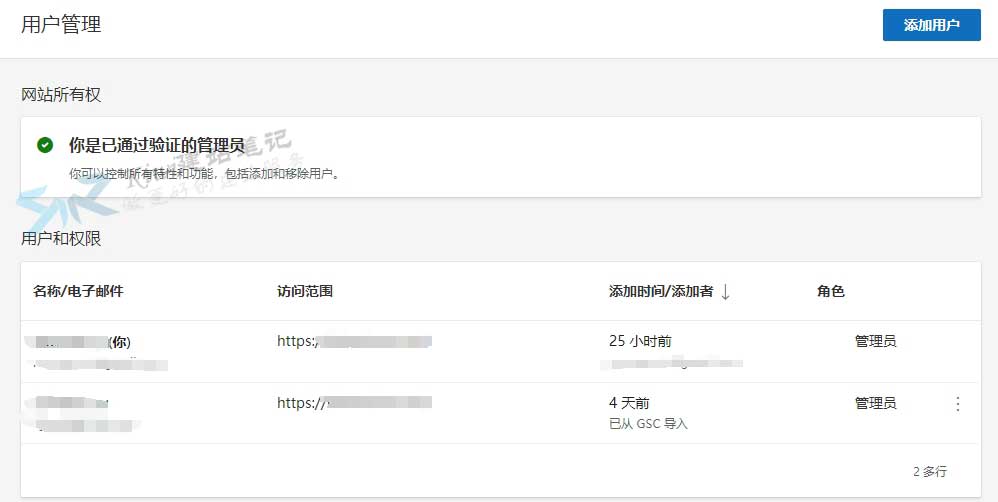Click the 角色 column header

(831, 291)
